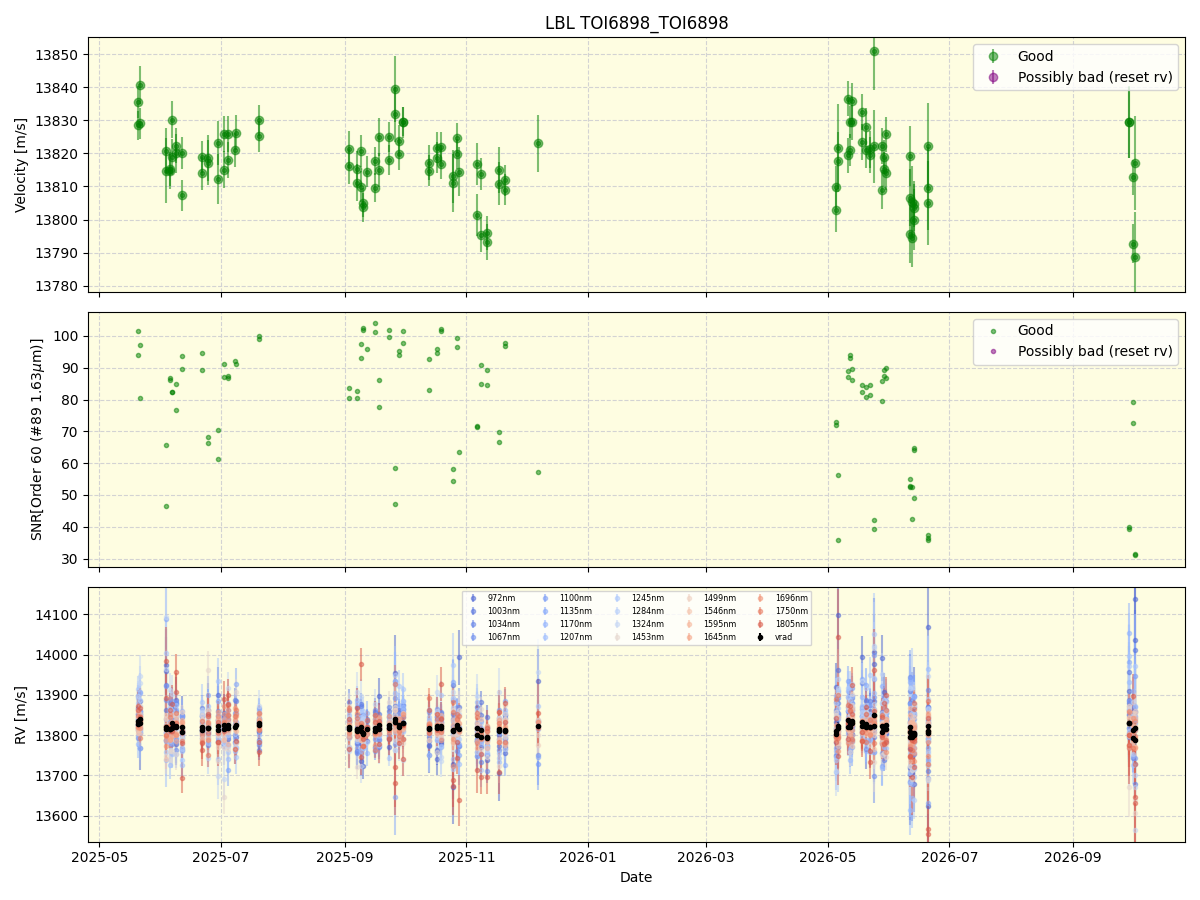This screenshot has width=1200, height=900.
Task: Click the plot title LBL TOI6898_TOI6898
Action: point(636,23)
